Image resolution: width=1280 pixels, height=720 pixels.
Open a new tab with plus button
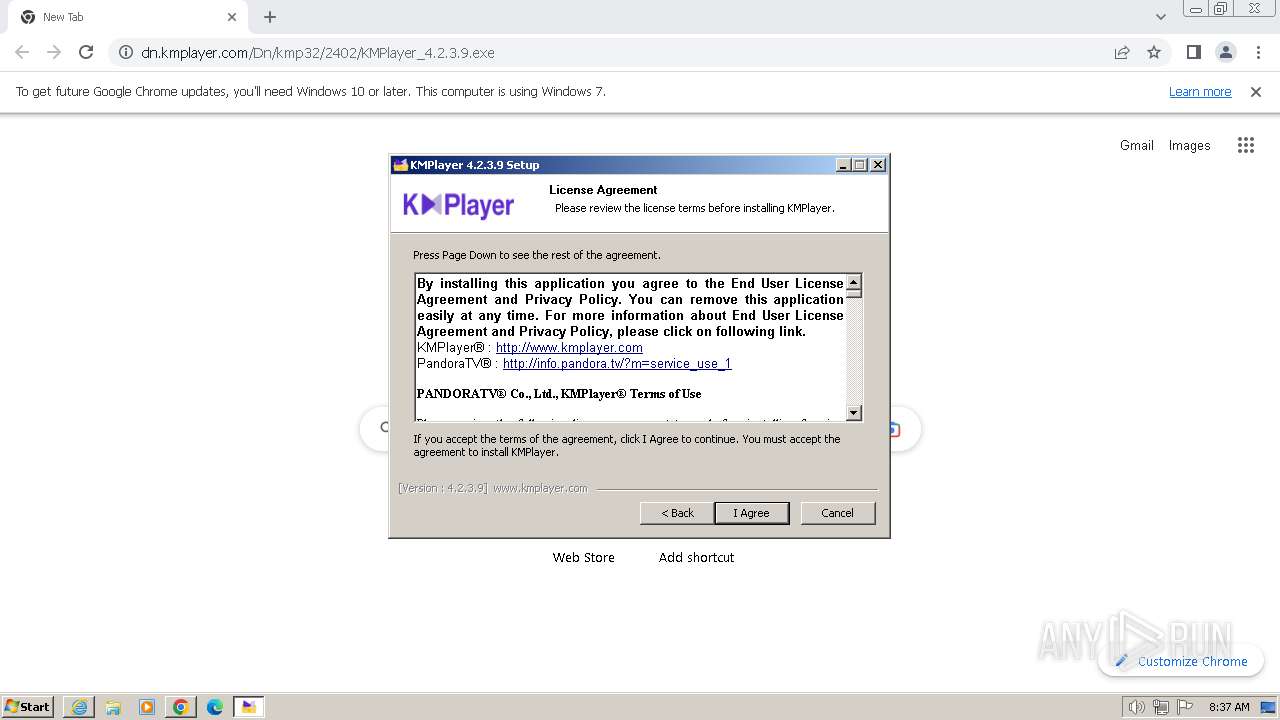tap(270, 17)
